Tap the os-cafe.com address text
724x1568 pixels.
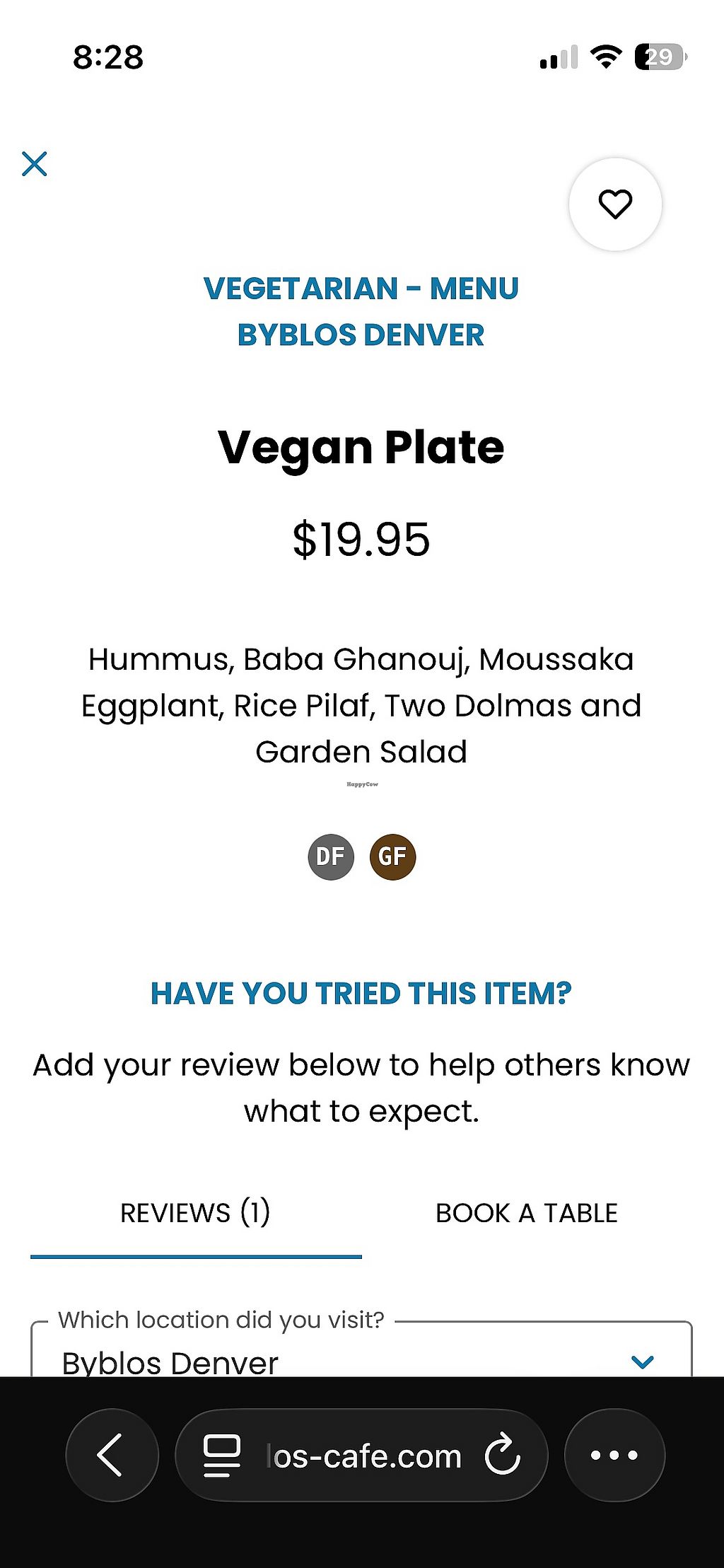365,1456
